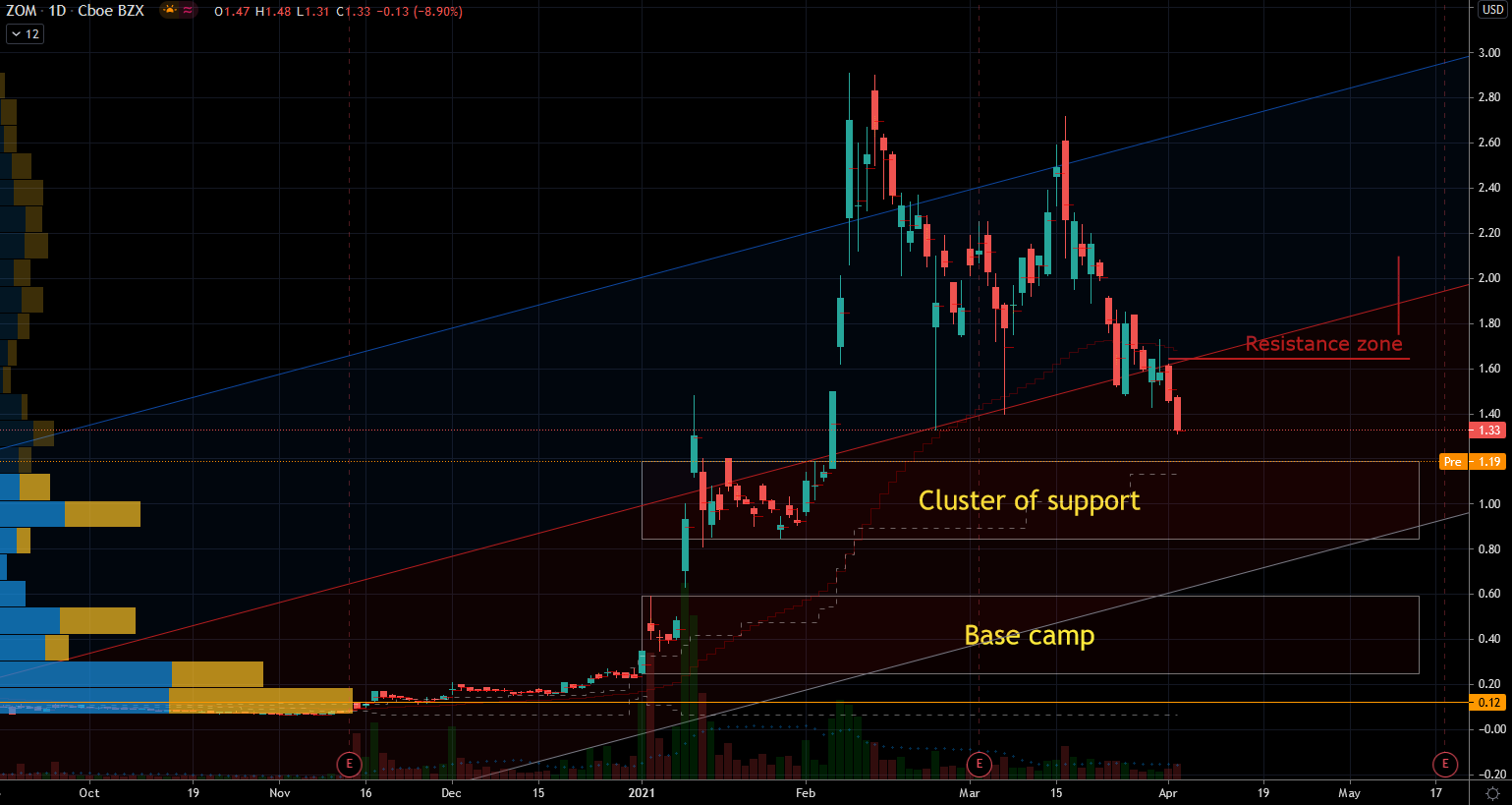
Task: Select the Base camp text annotation
Action: [1030, 636]
